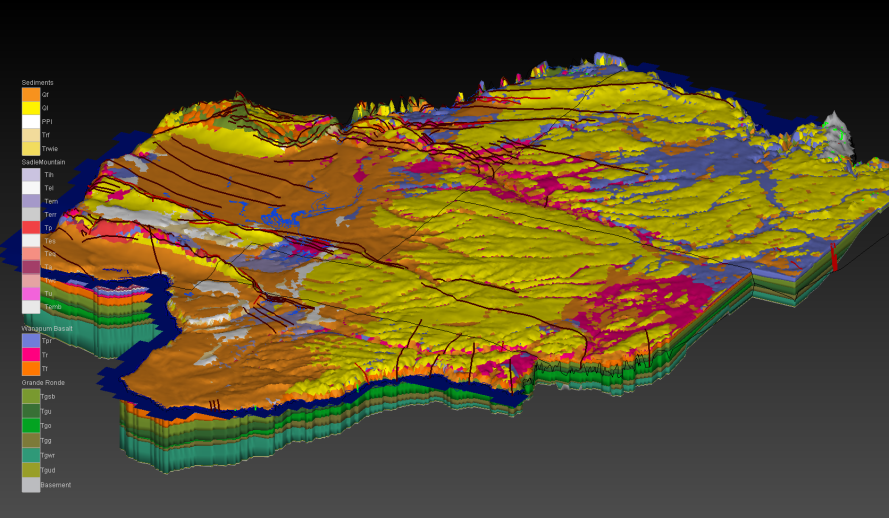Click the red Tp legend swatch

tap(31, 228)
